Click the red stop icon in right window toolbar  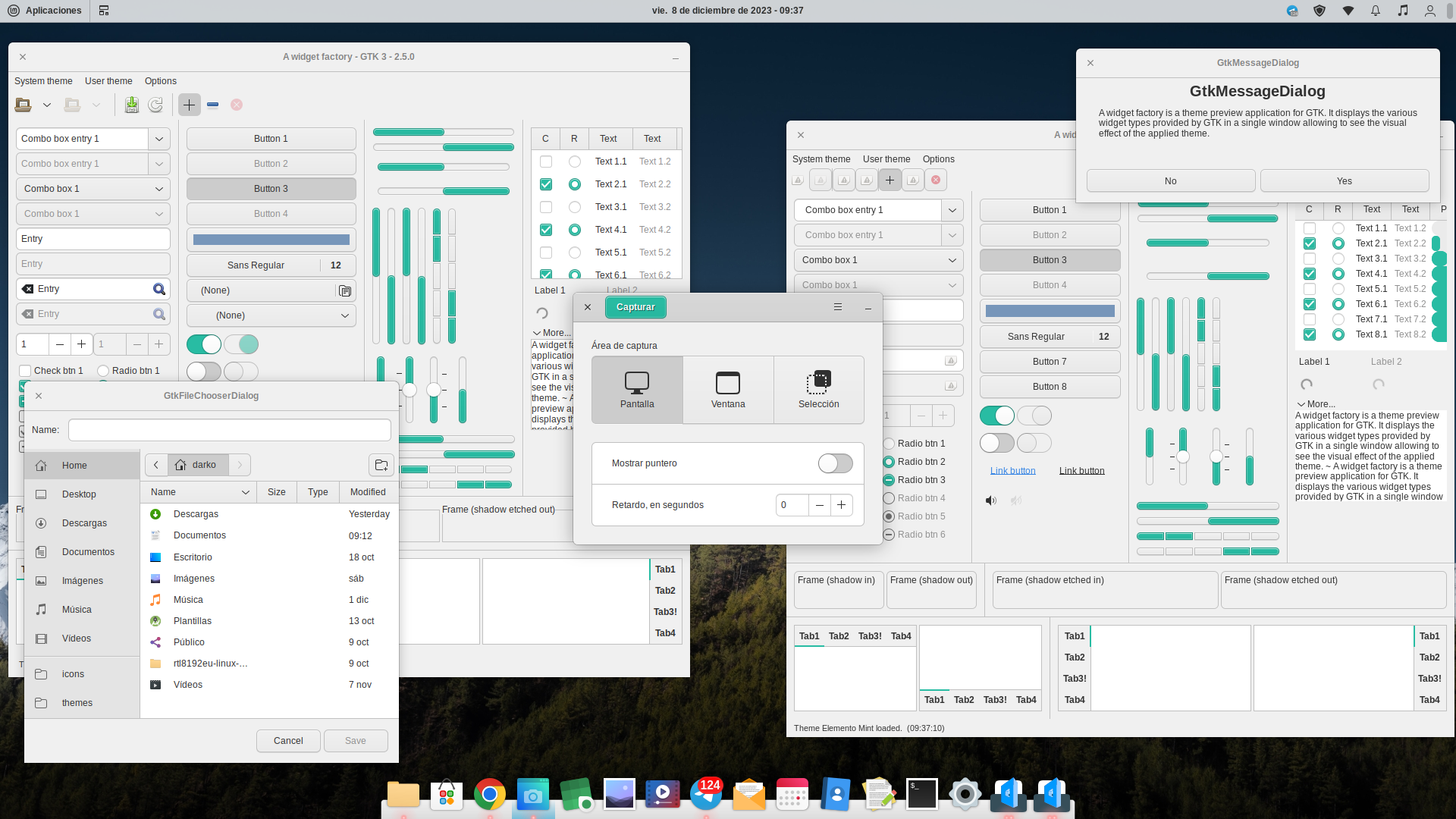936,180
